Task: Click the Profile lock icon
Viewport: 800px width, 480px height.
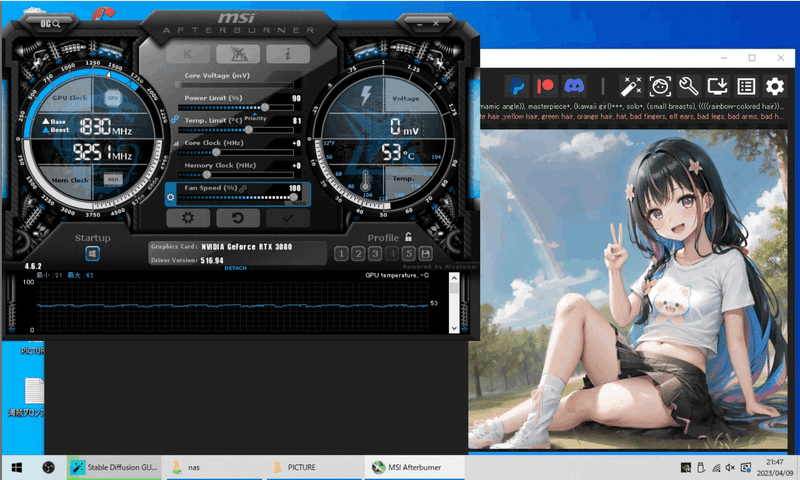Action: pyautogui.click(x=408, y=237)
